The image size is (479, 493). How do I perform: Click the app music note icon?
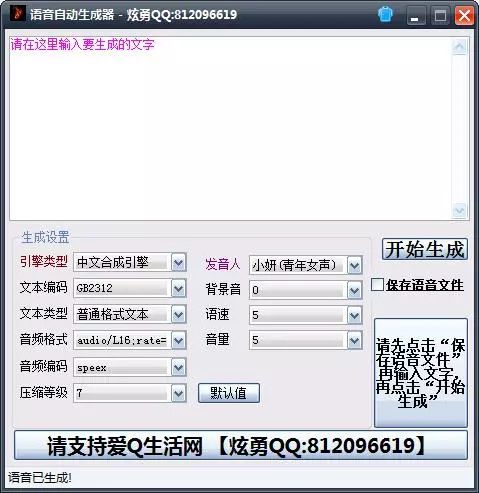click(17, 14)
